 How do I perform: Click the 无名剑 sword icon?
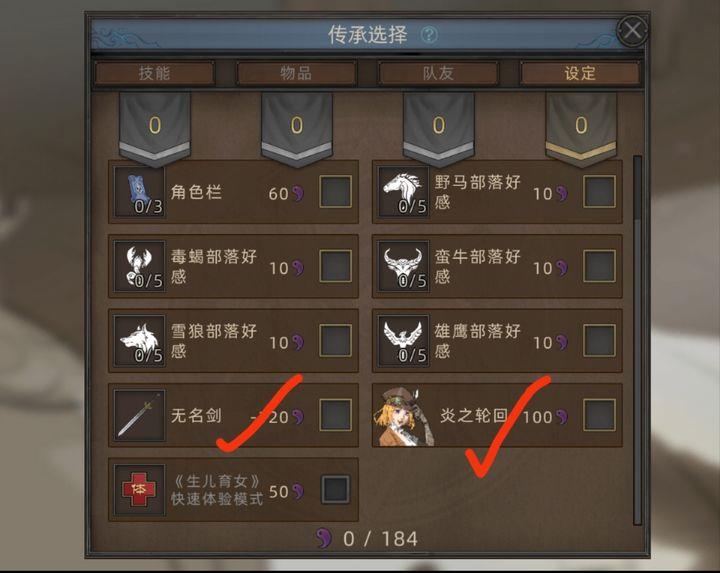click(x=140, y=415)
